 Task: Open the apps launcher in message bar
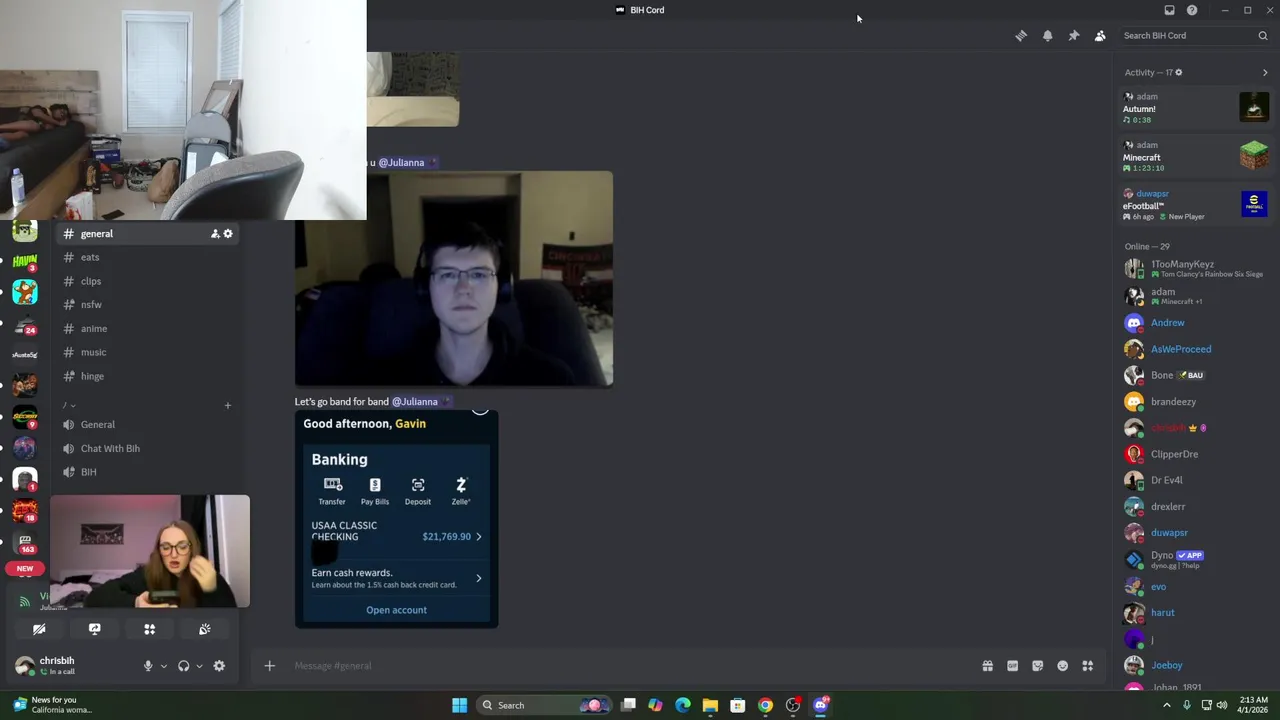(x=1087, y=666)
